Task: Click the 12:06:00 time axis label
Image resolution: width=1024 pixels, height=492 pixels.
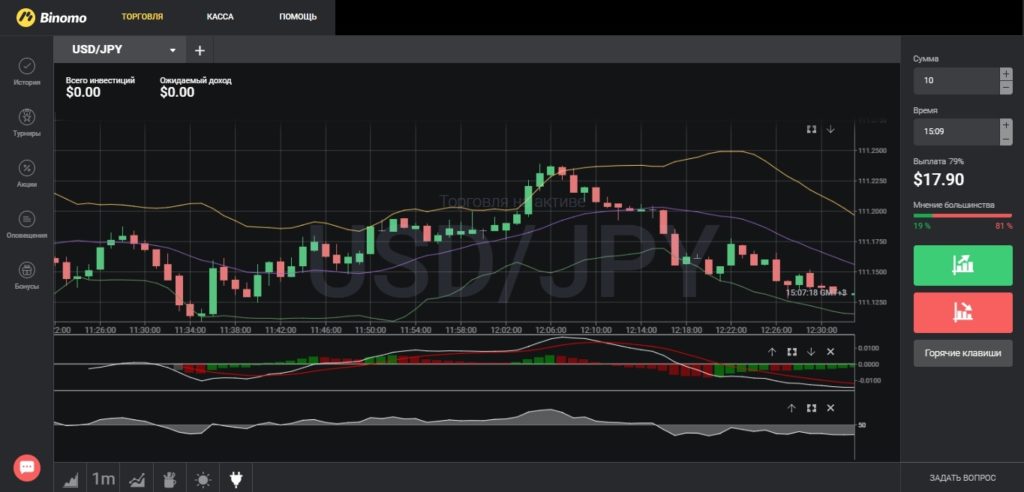Action: pyautogui.click(x=551, y=330)
